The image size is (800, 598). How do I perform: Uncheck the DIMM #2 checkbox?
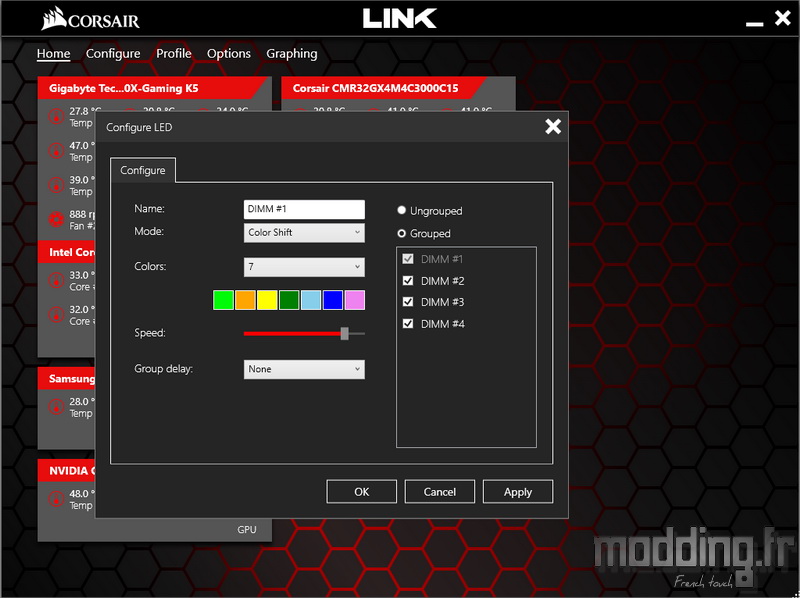(408, 281)
